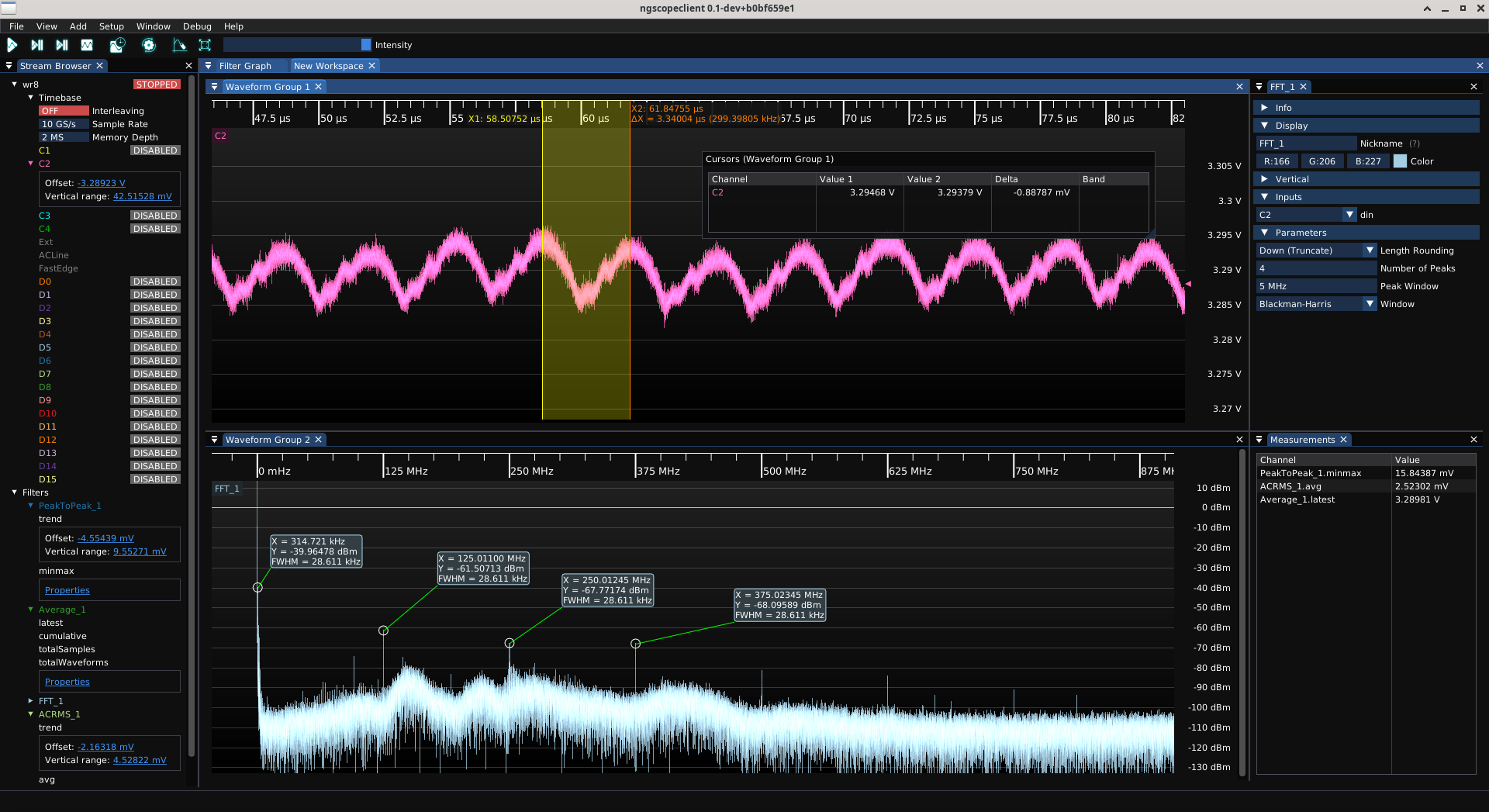Click the 10 GS/s Sample Rate field

pyautogui.click(x=64, y=124)
